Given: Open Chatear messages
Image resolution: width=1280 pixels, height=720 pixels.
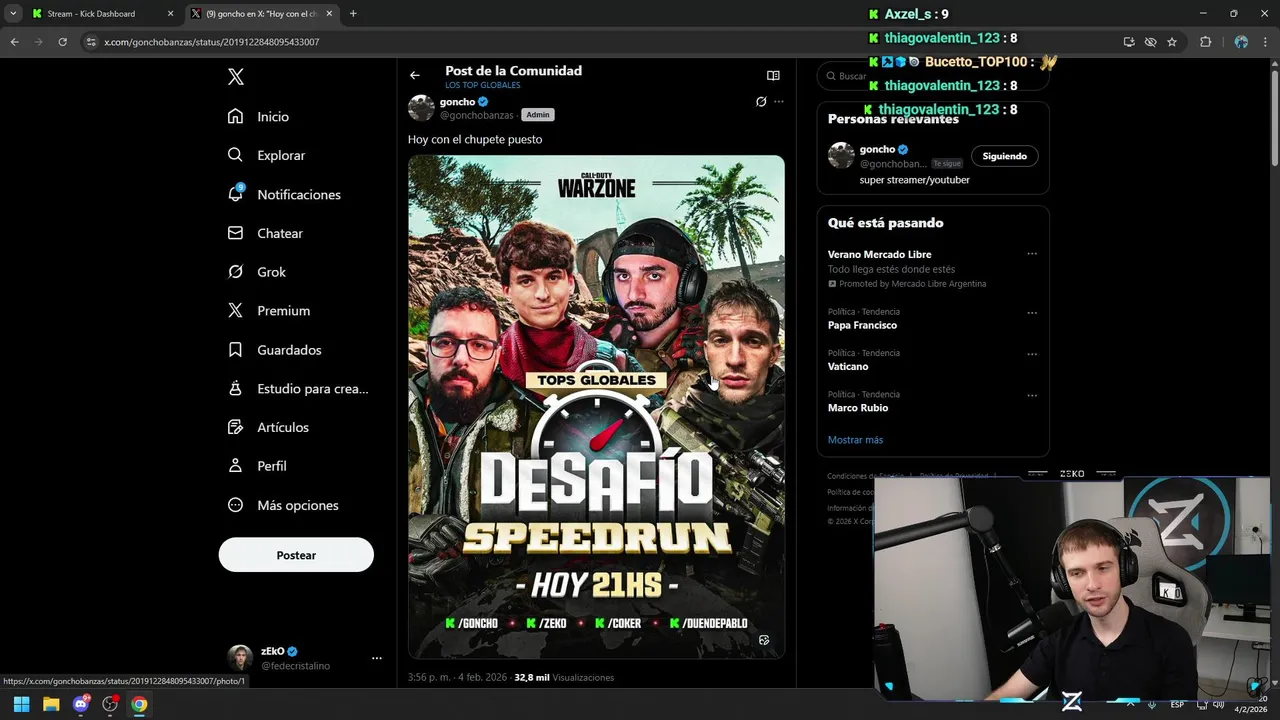Looking at the screenshot, I should coord(265,233).
